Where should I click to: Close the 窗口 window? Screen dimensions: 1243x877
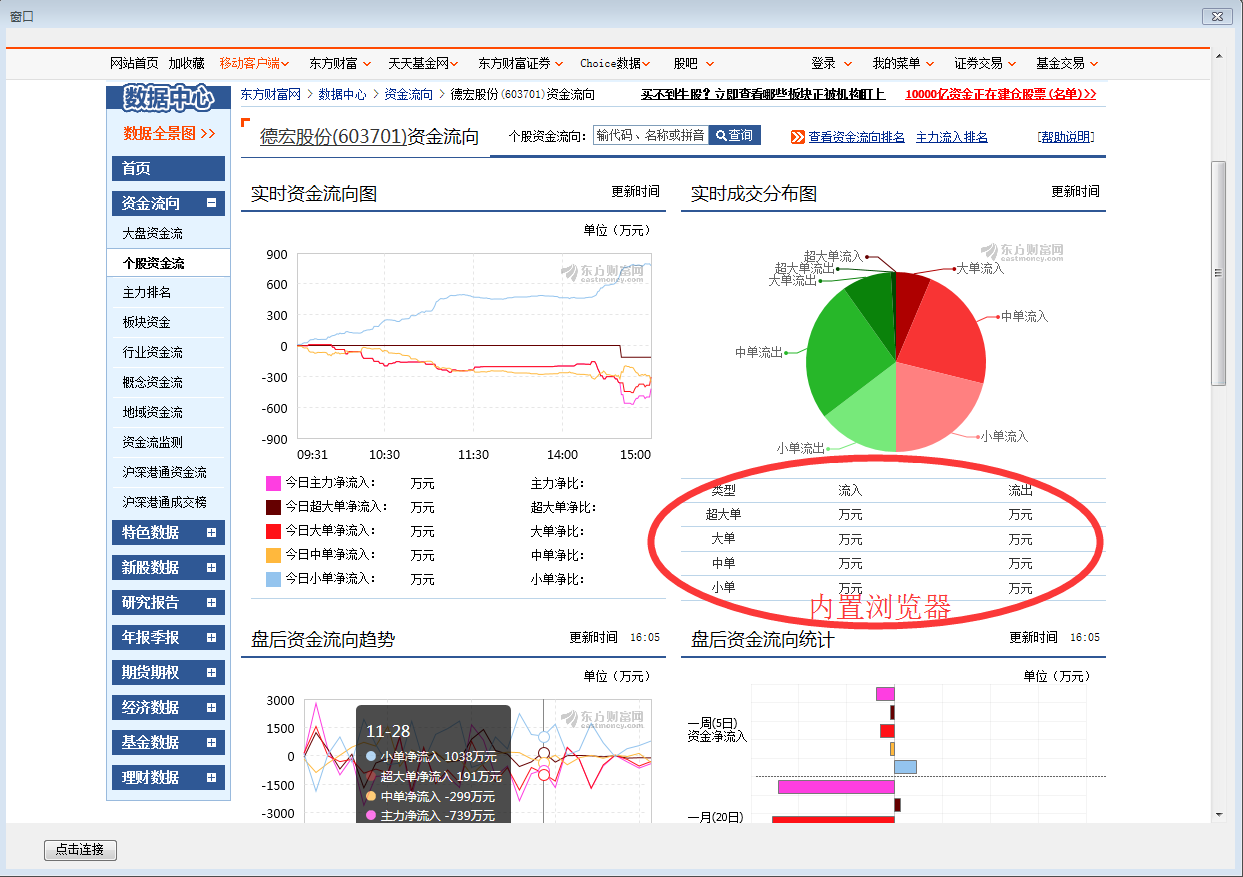point(1215,16)
